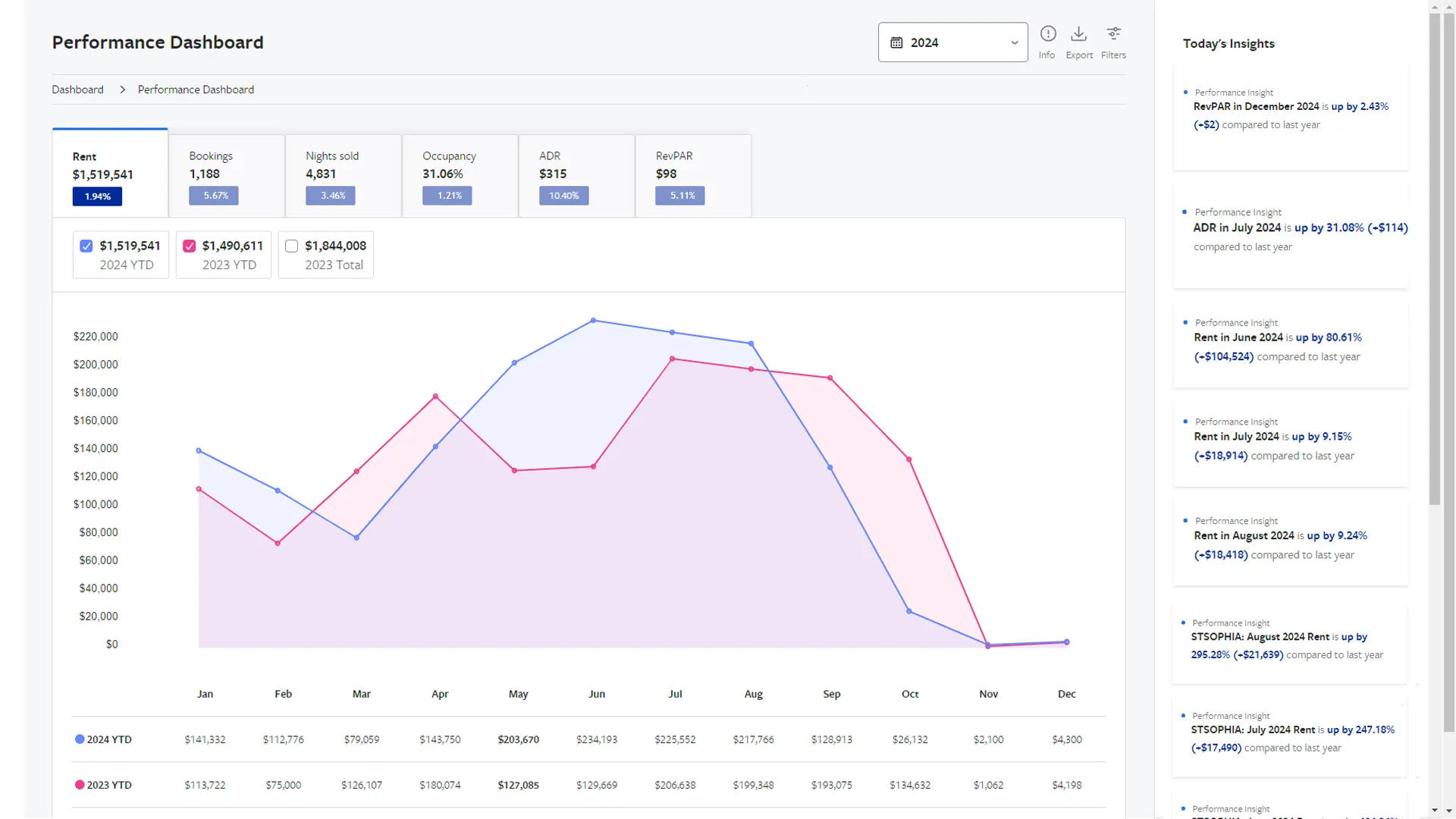Open ADR in July 2024 insight
Screen dimensions: 1456x819
point(1291,237)
